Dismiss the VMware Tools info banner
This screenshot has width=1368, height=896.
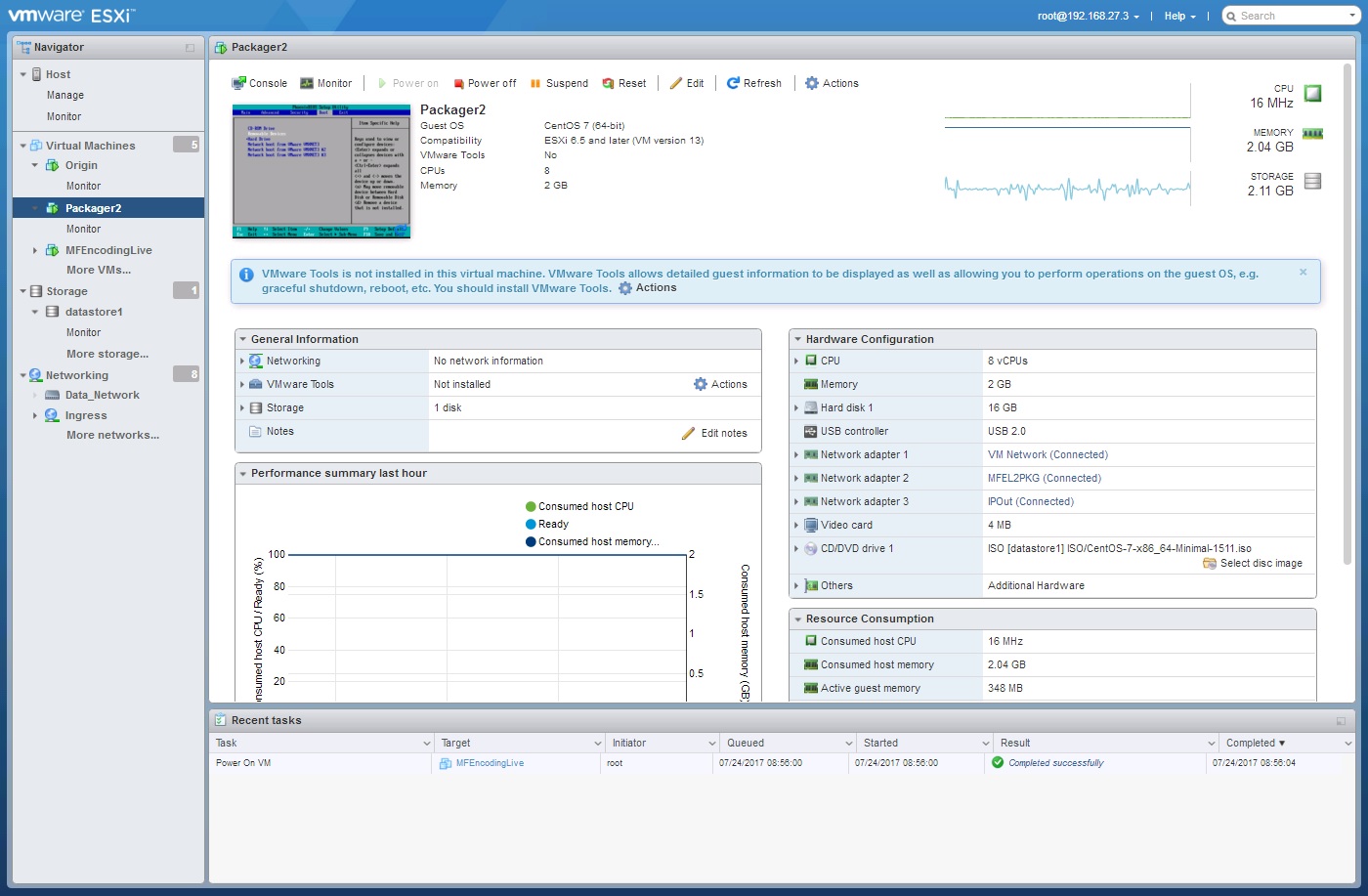(1303, 272)
